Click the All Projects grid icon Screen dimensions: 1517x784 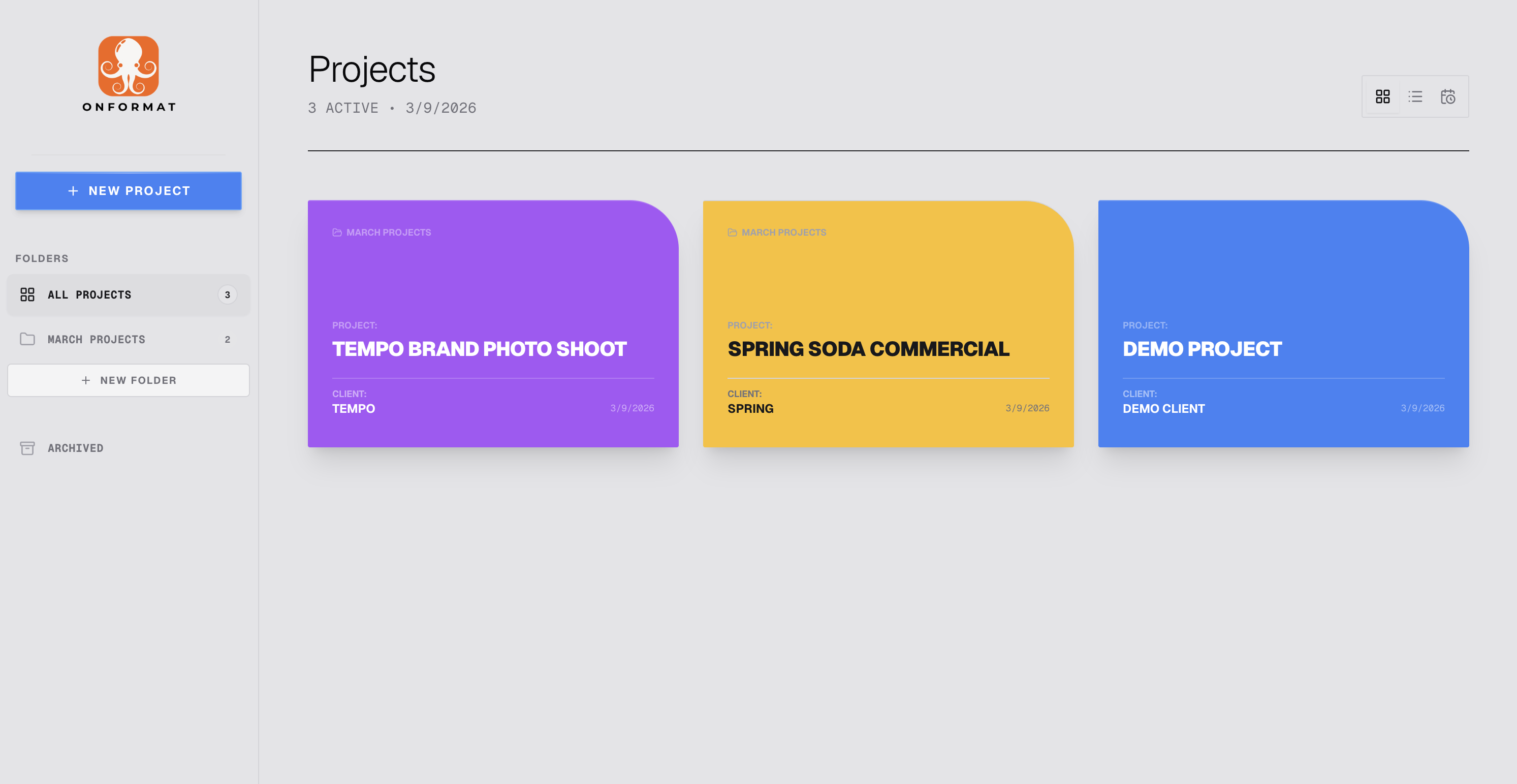point(27,295)
